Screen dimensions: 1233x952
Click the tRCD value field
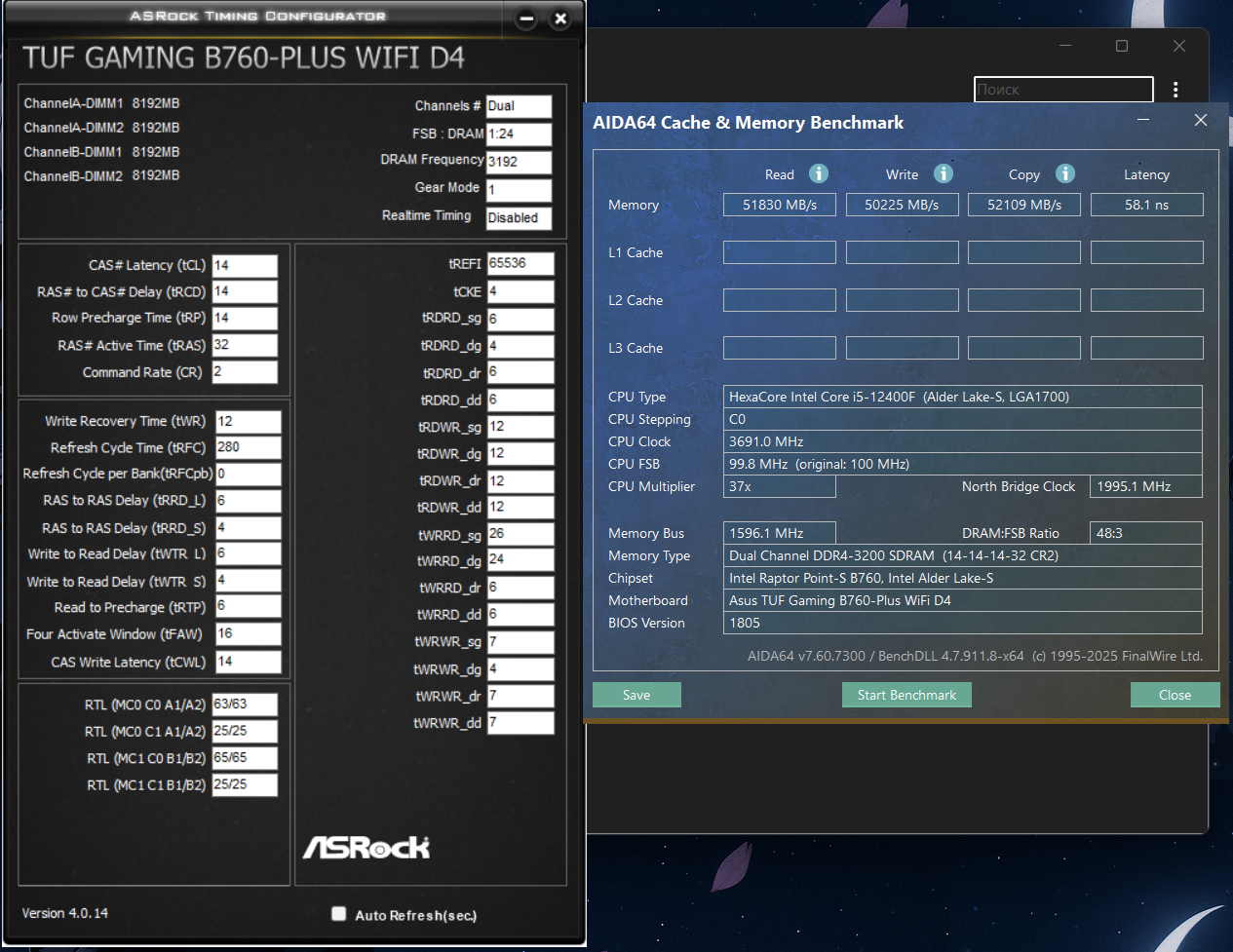point(245,291)
